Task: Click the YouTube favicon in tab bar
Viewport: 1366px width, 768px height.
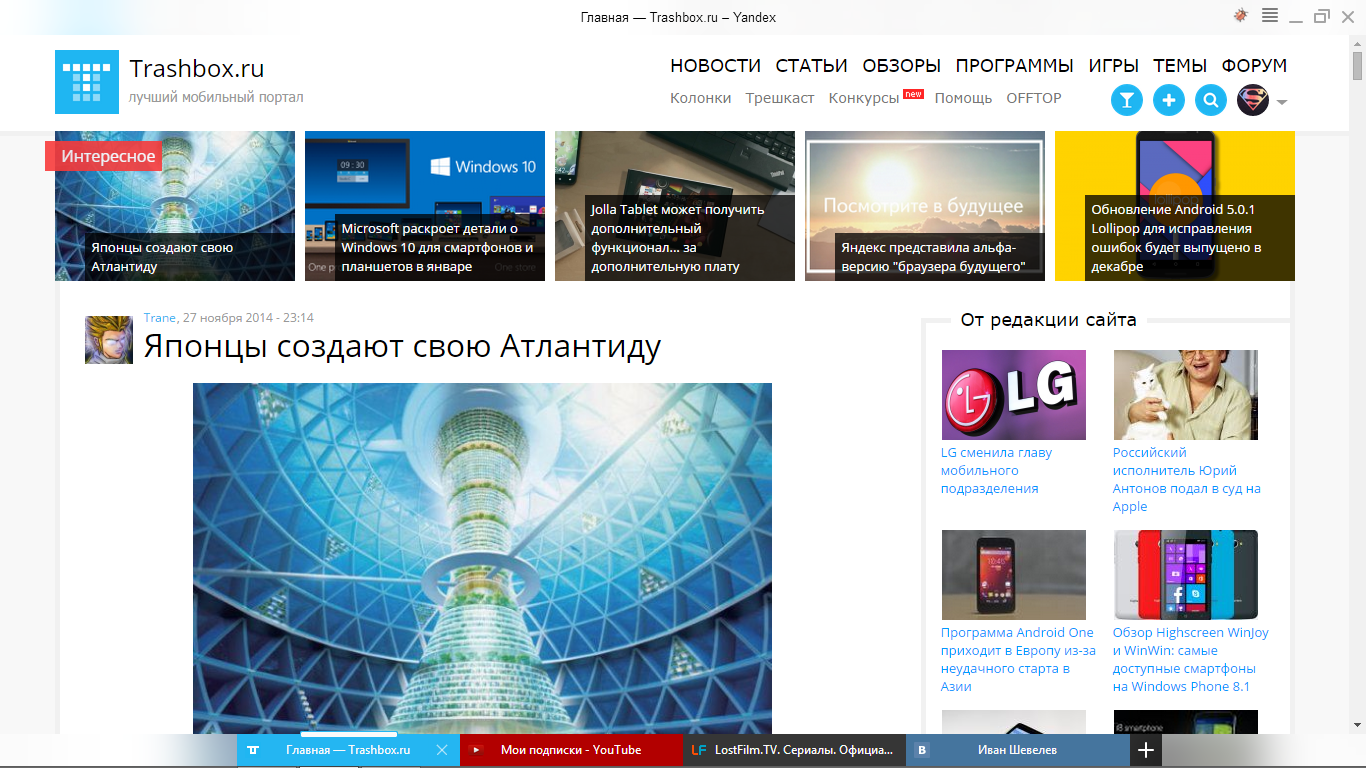Action: coord(477,750)
